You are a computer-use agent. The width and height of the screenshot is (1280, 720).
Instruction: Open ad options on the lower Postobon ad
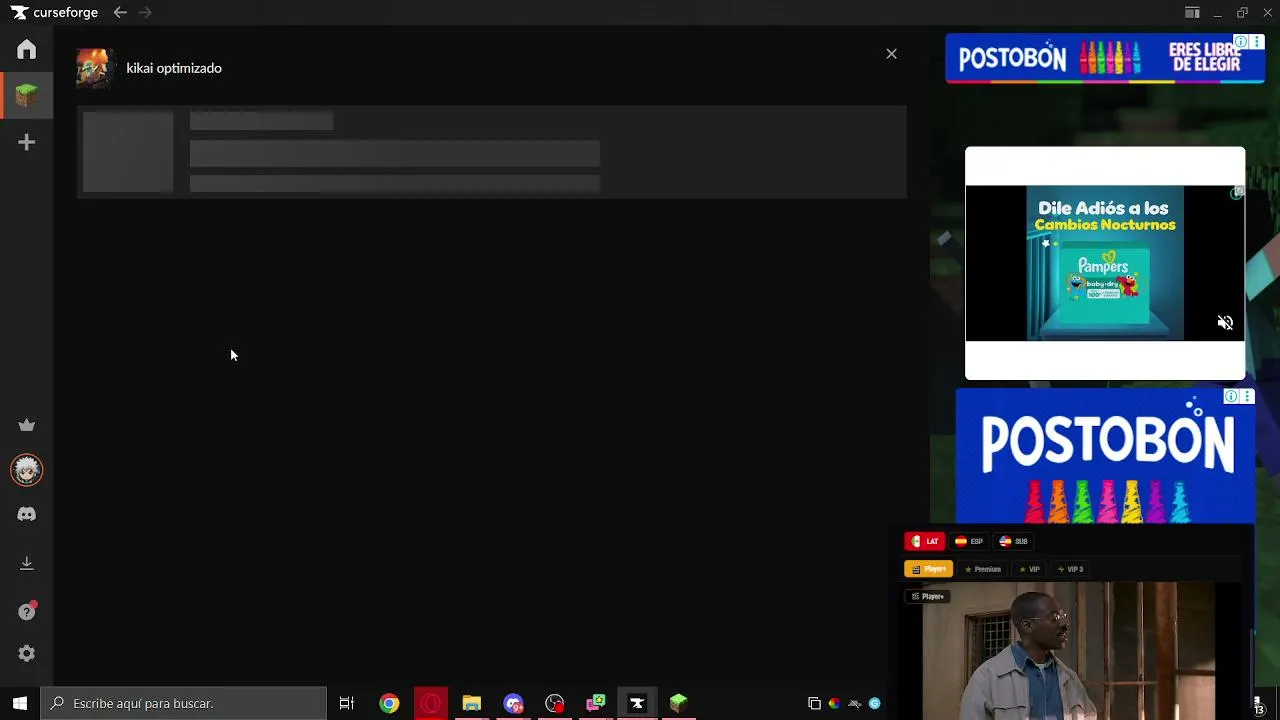1246,397
